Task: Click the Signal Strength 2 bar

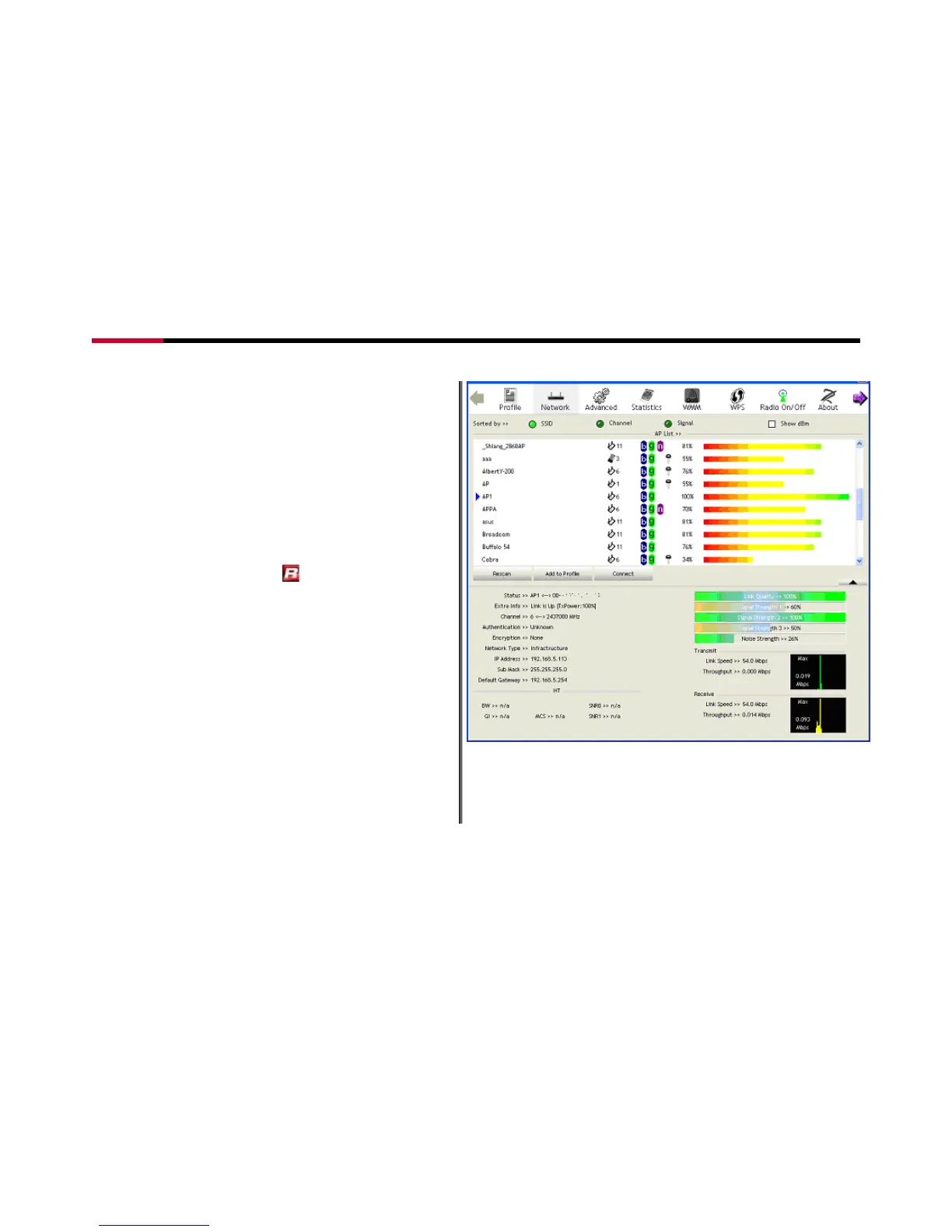Action: tap(770, 618)
